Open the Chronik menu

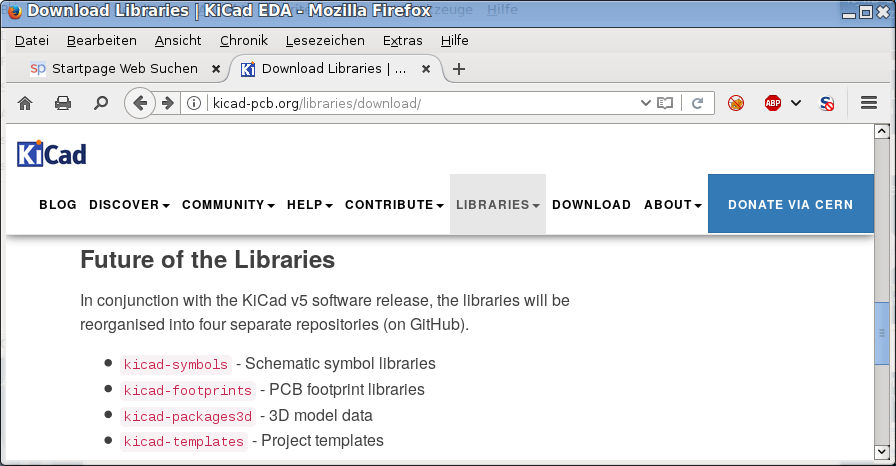pos(244,41)
